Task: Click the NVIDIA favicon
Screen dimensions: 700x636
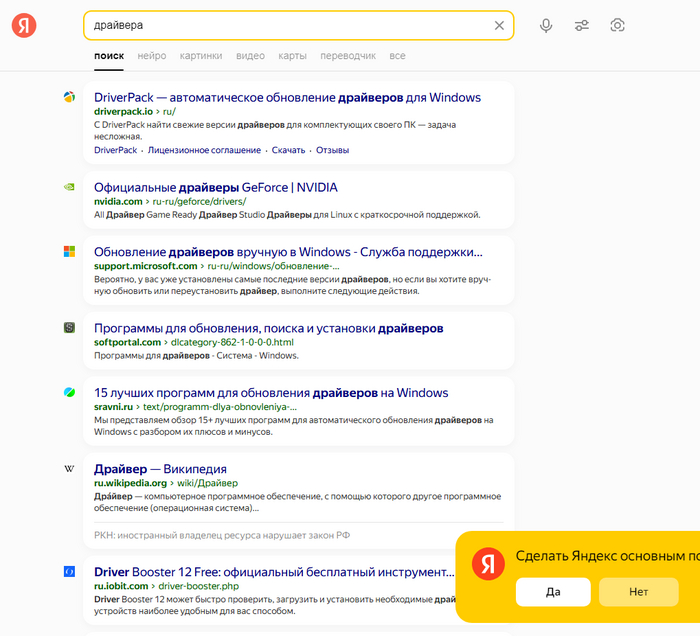Action: [x=69, y=187]
